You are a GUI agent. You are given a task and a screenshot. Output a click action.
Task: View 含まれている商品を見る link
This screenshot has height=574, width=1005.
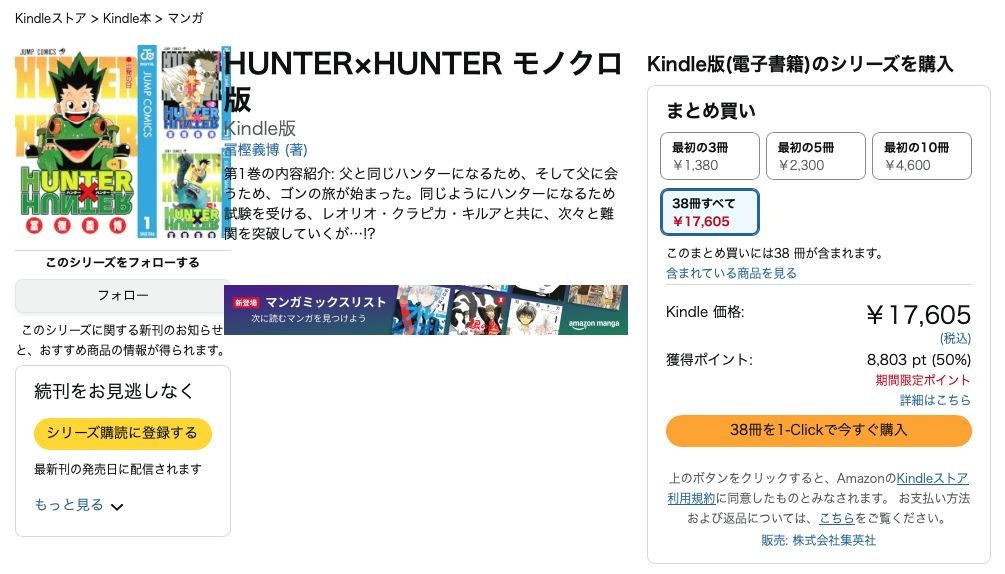731,274
